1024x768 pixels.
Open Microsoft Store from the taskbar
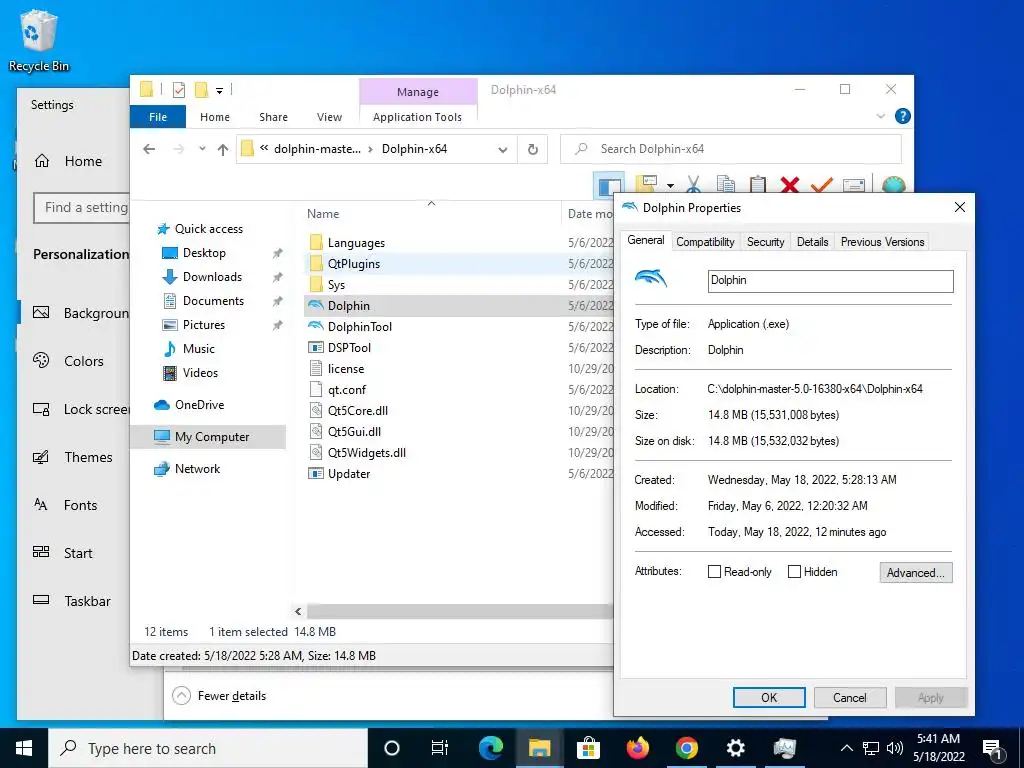pyautogui.click(x=588, y=748)
